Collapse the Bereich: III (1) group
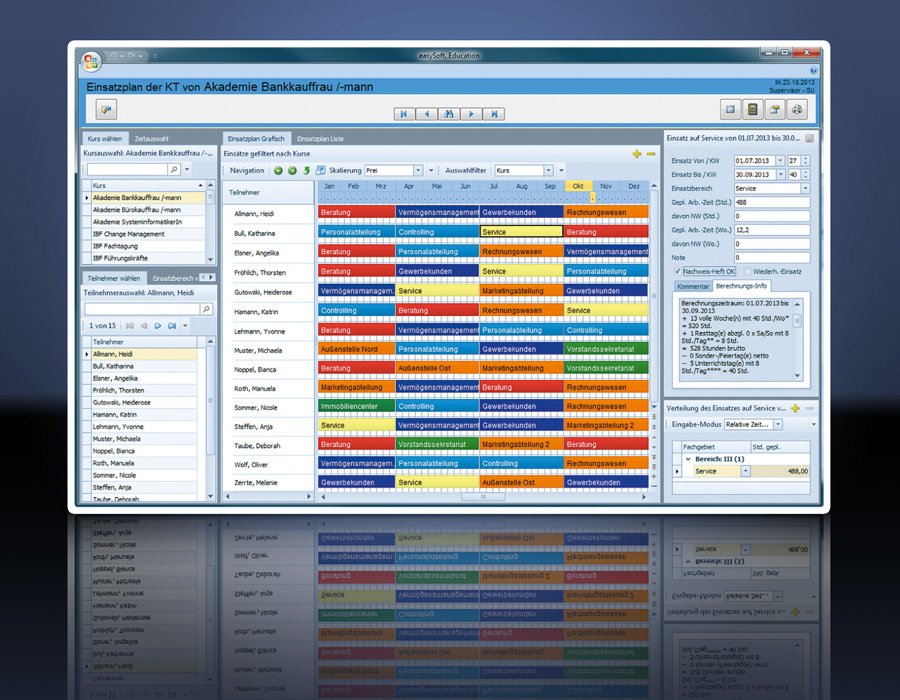Screen dimensions: 900x700 tap(688, 459)
